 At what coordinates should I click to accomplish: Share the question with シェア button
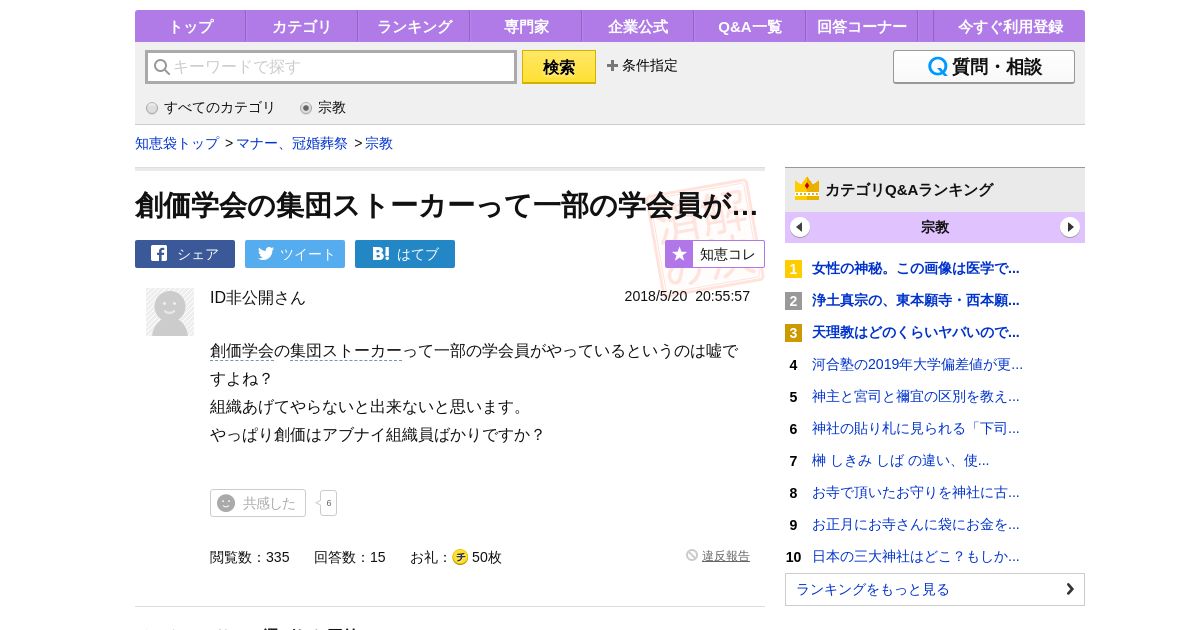coord(185,254)
